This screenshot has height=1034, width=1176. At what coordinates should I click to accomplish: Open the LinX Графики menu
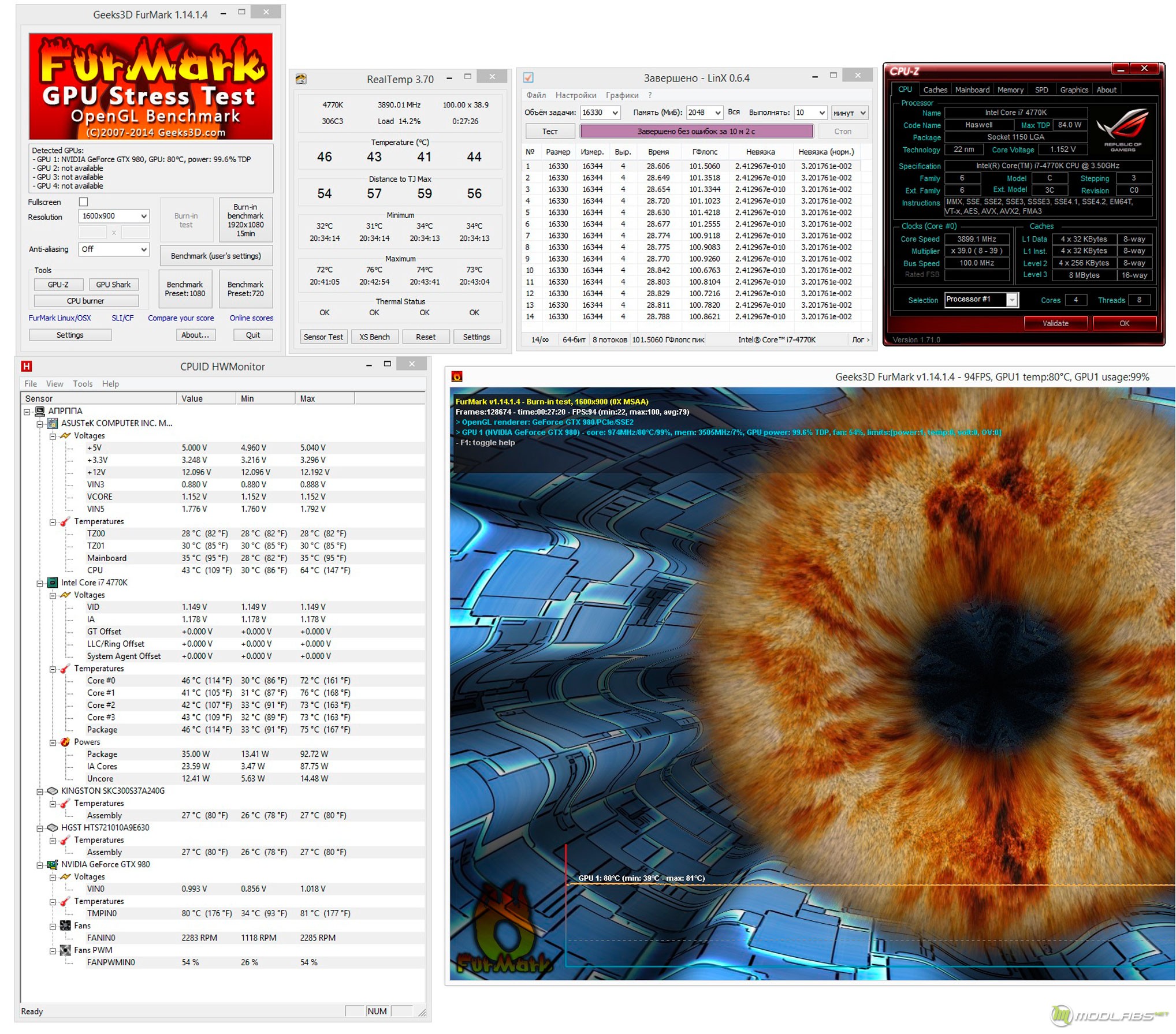(622, 95)
